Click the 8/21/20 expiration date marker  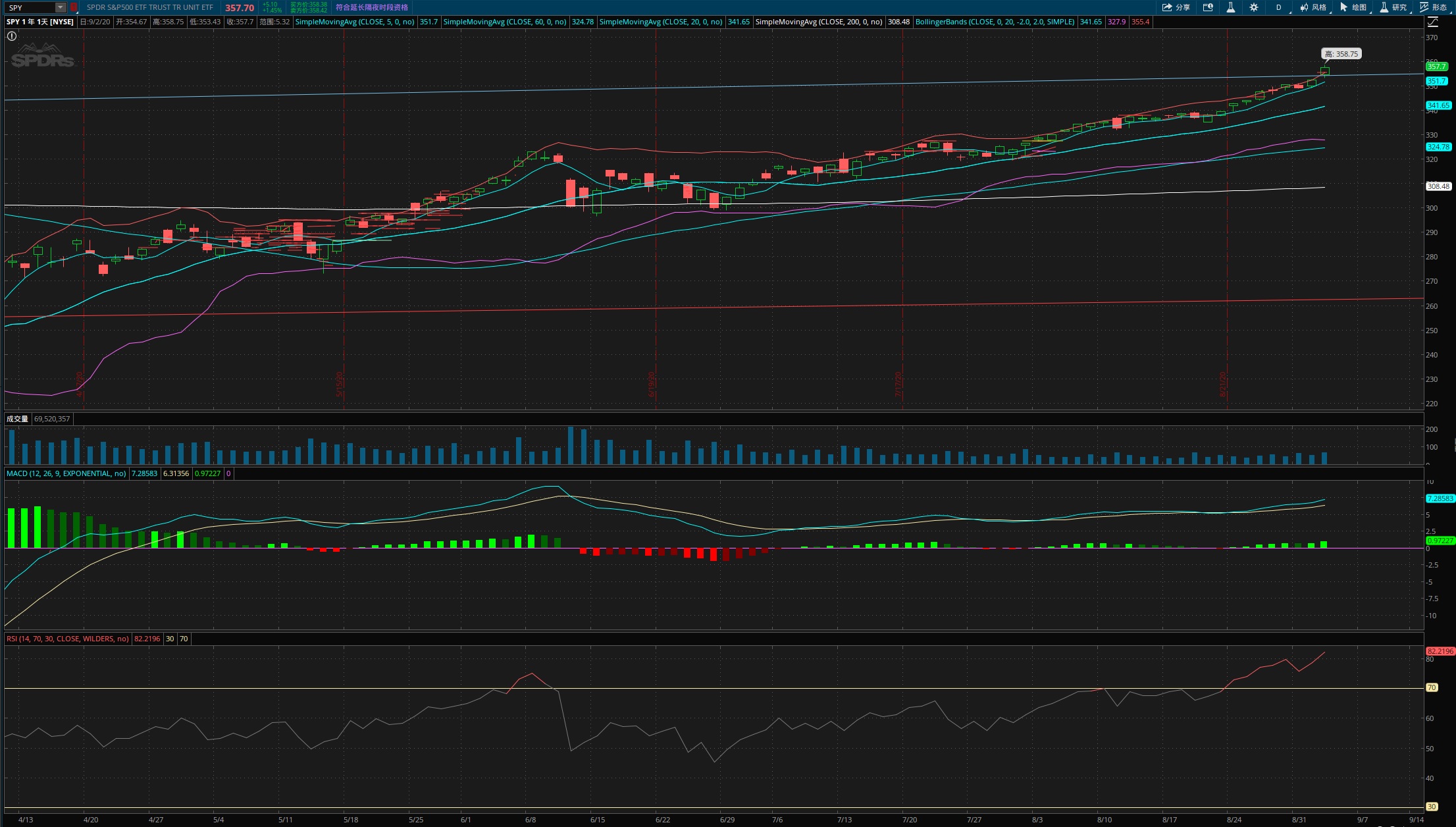click(x=1222, y=385)
